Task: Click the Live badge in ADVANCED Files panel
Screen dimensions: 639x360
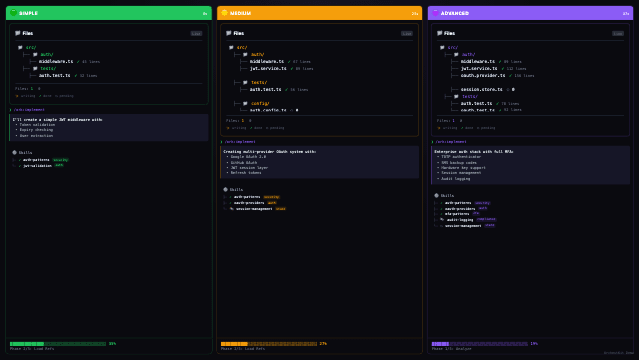Action: (618, 33)
